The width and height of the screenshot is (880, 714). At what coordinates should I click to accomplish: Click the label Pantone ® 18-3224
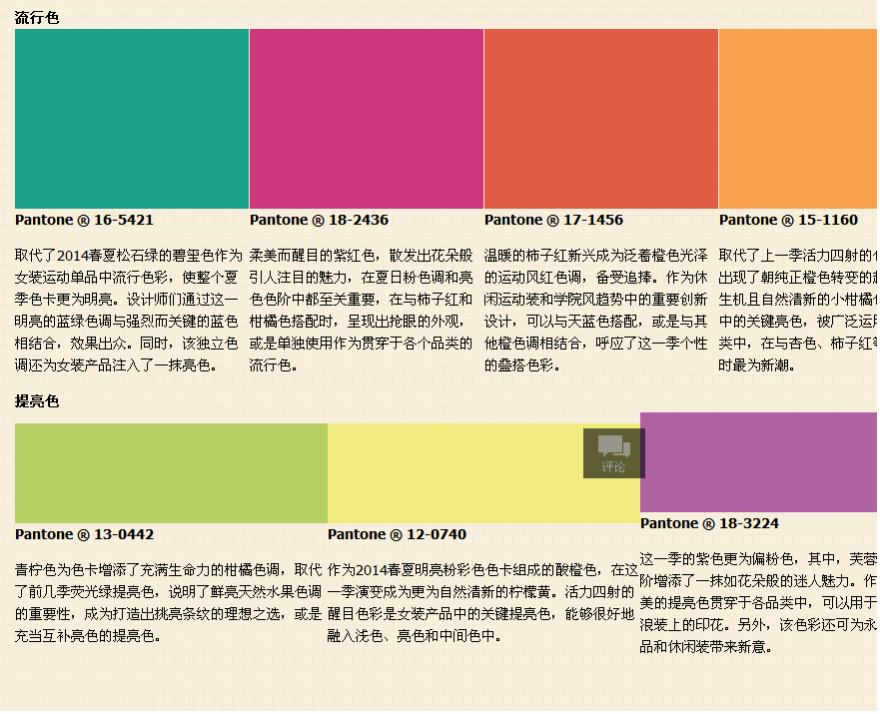[x=710, y=524]
